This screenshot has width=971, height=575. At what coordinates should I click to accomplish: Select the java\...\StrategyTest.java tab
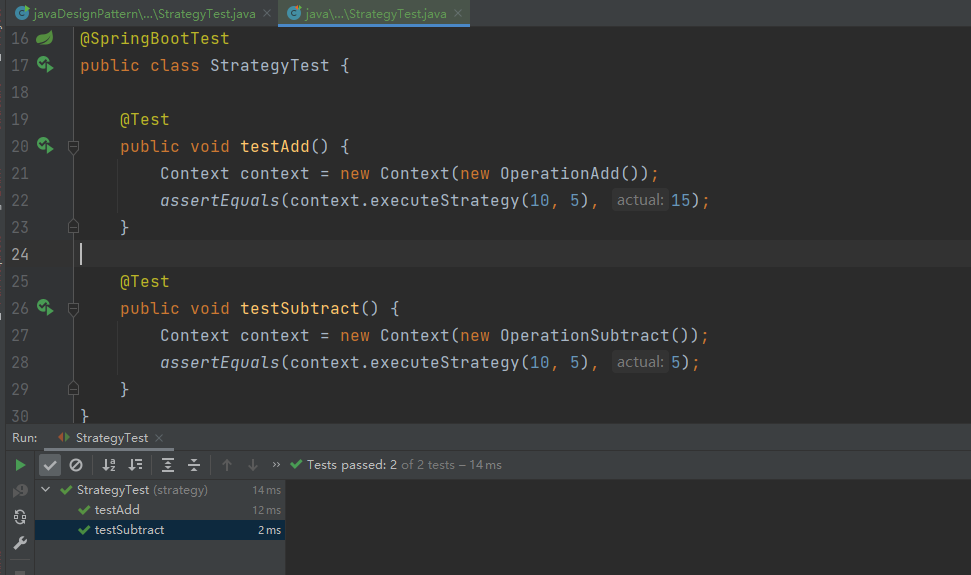tap(375, 14)
